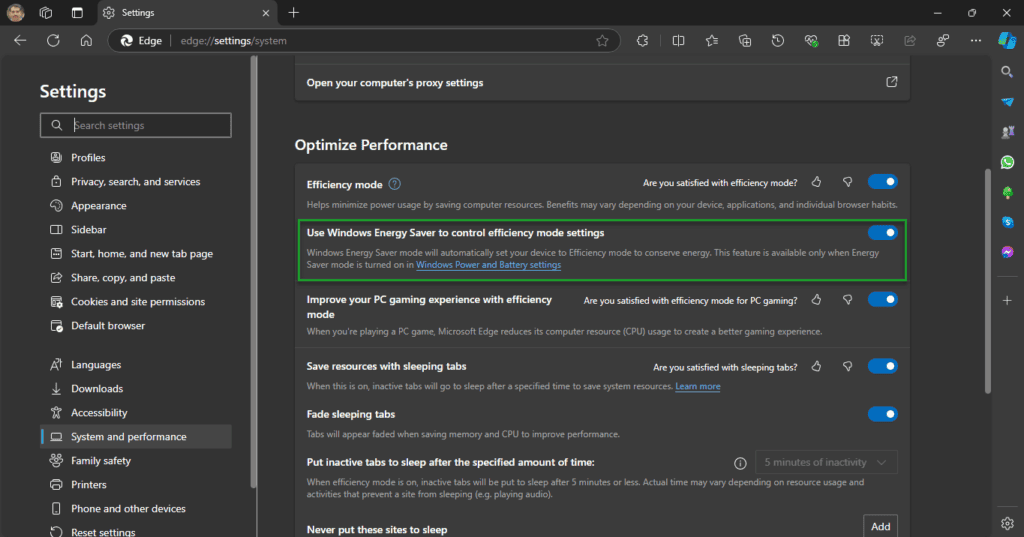The height and width of the screenshot is (537, 1024).
Task: Open the 5 minutes of inactivity dropdown
Action: coord(826,462)
